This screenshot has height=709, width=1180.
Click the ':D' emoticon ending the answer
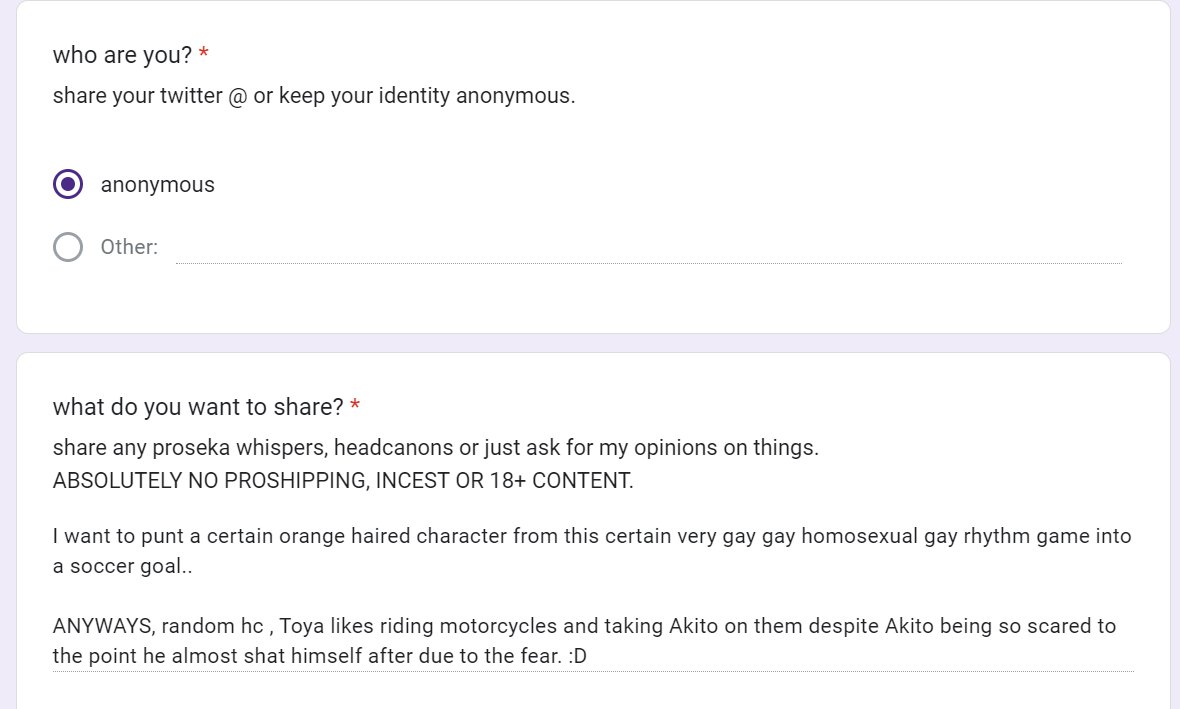577,656
